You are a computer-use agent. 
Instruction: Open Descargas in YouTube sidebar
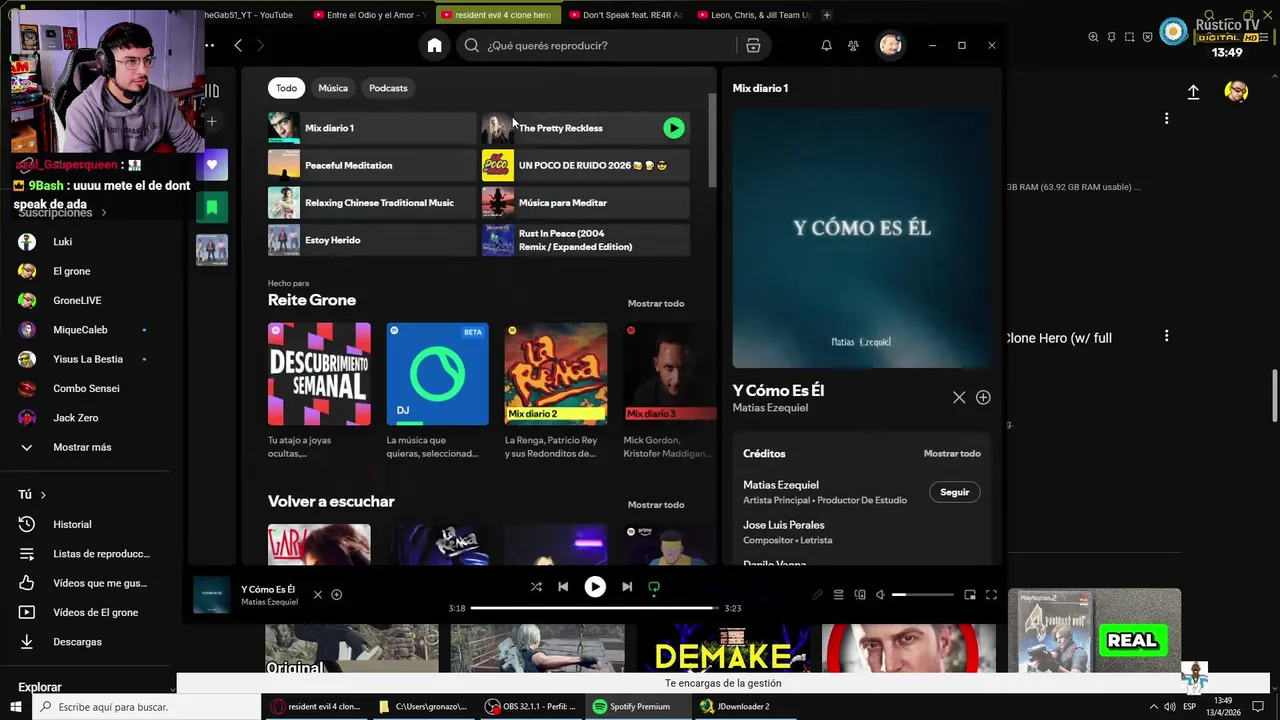(77, 642)
